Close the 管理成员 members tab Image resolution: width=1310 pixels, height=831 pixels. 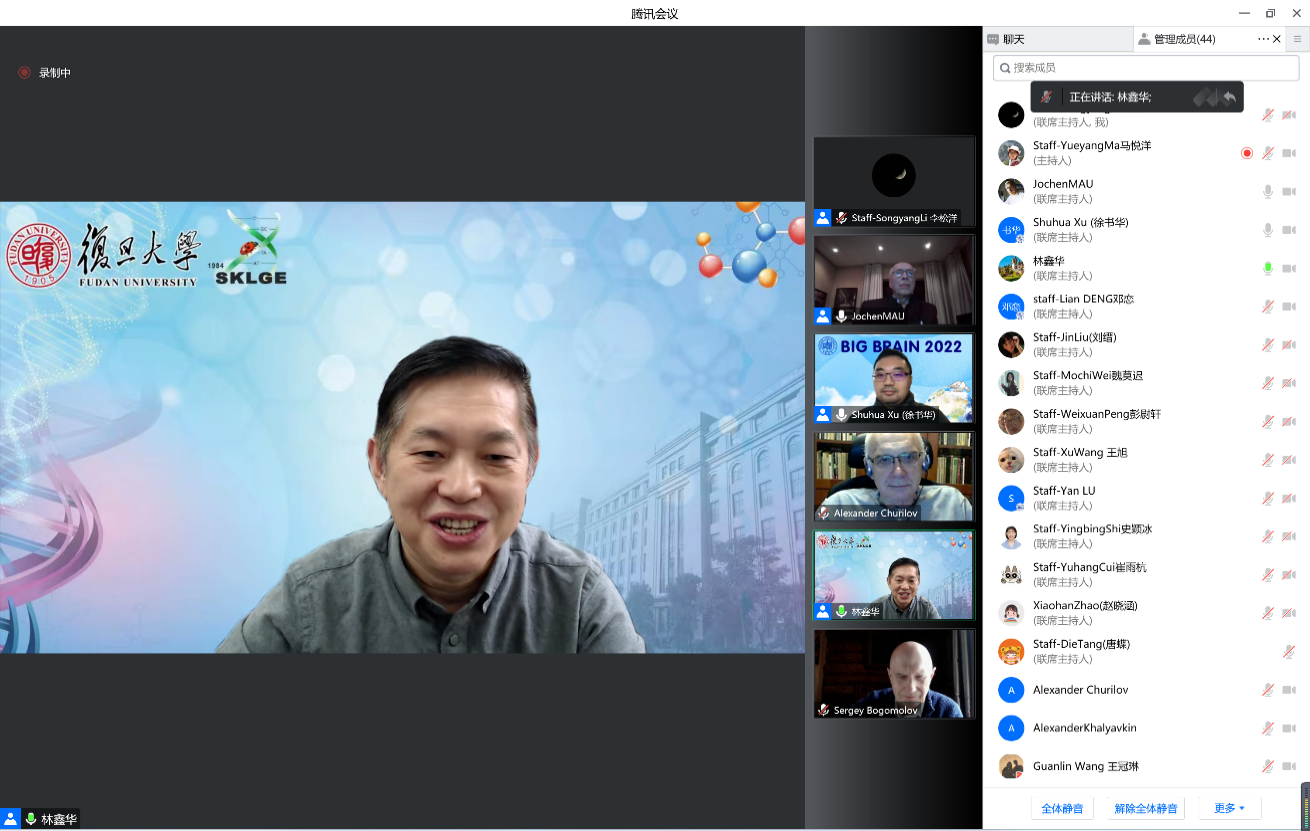1277,39
